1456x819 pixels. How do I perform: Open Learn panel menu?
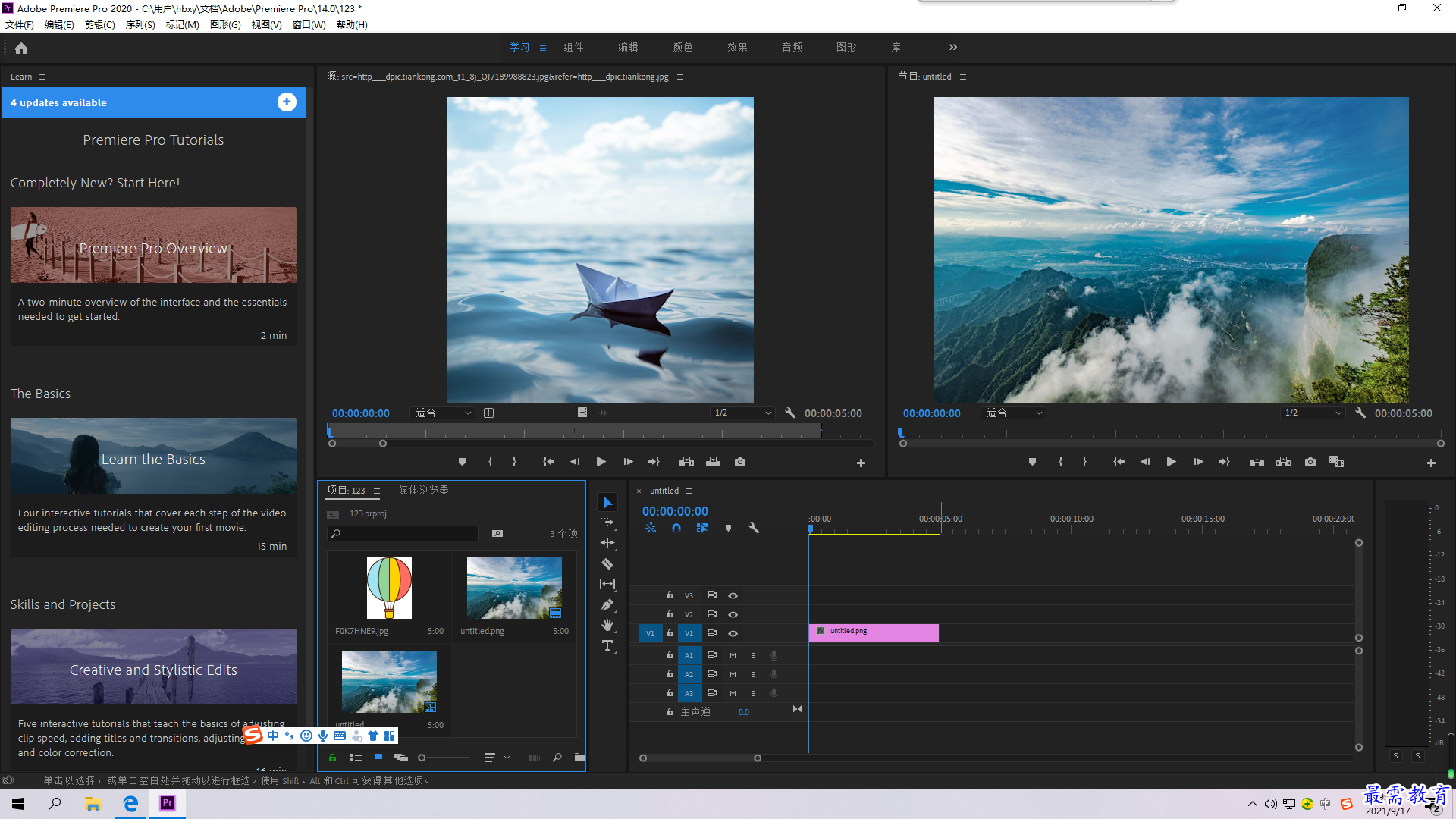42,77
